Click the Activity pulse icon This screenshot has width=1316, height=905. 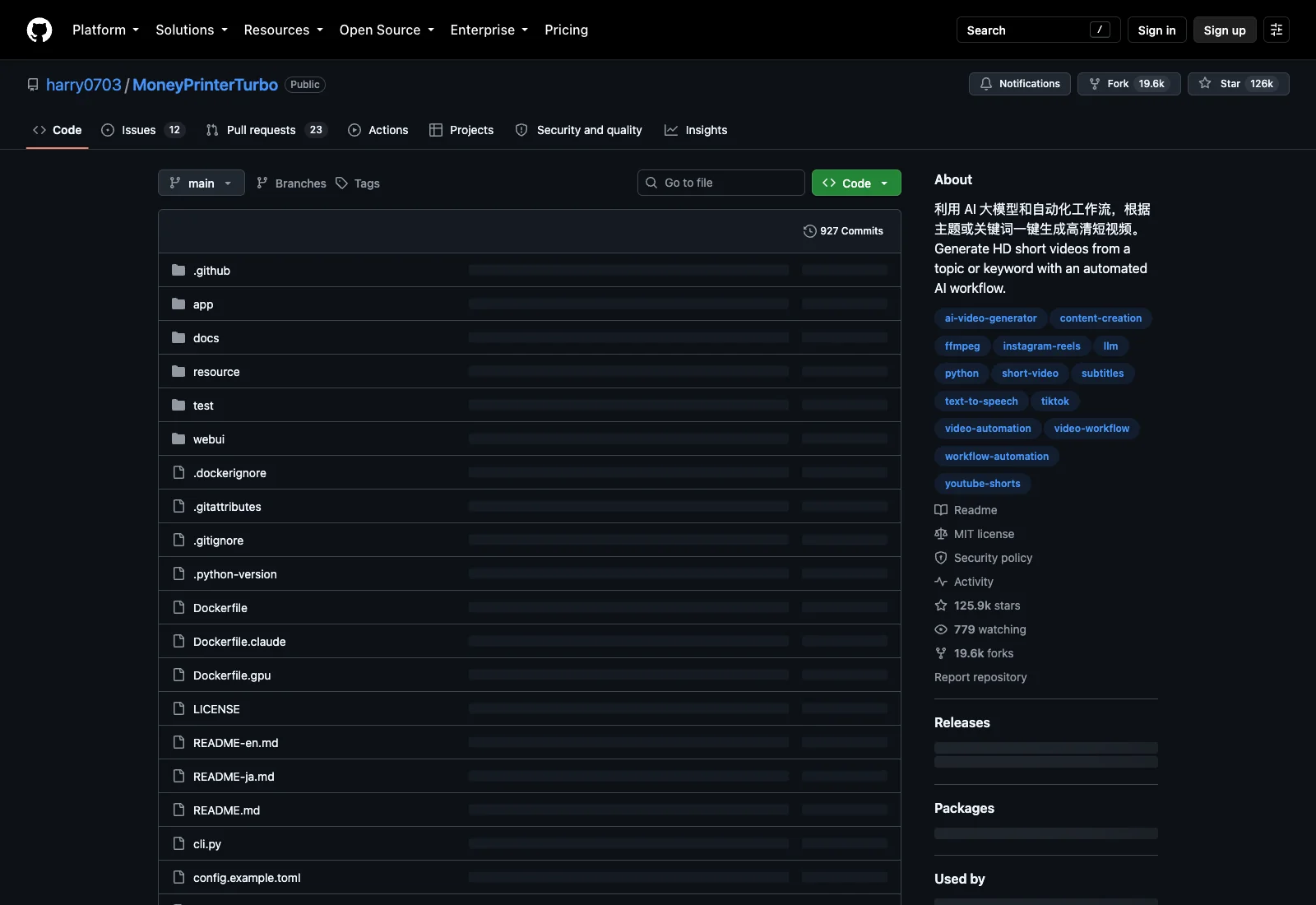click(x=941, y=582)
